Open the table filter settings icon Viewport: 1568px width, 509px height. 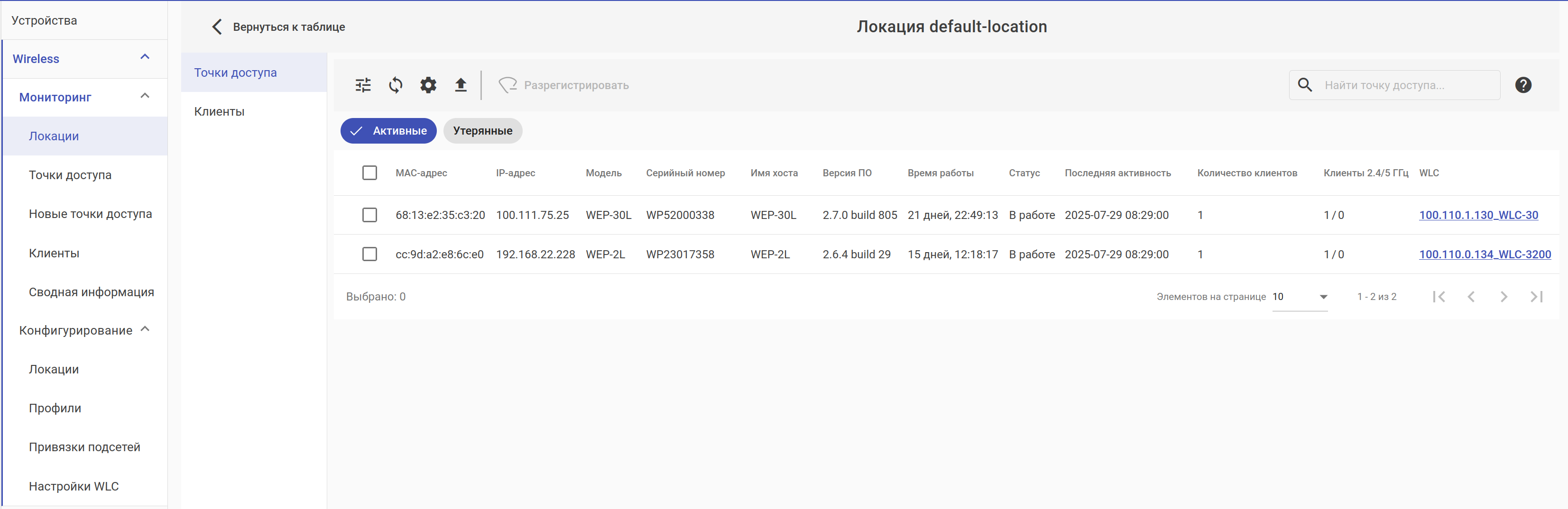(x=363, y=85)
